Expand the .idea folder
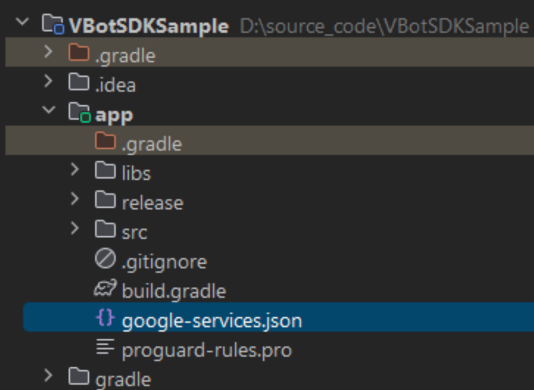Screen dimensions: 534x390 [x=48, y=81]
